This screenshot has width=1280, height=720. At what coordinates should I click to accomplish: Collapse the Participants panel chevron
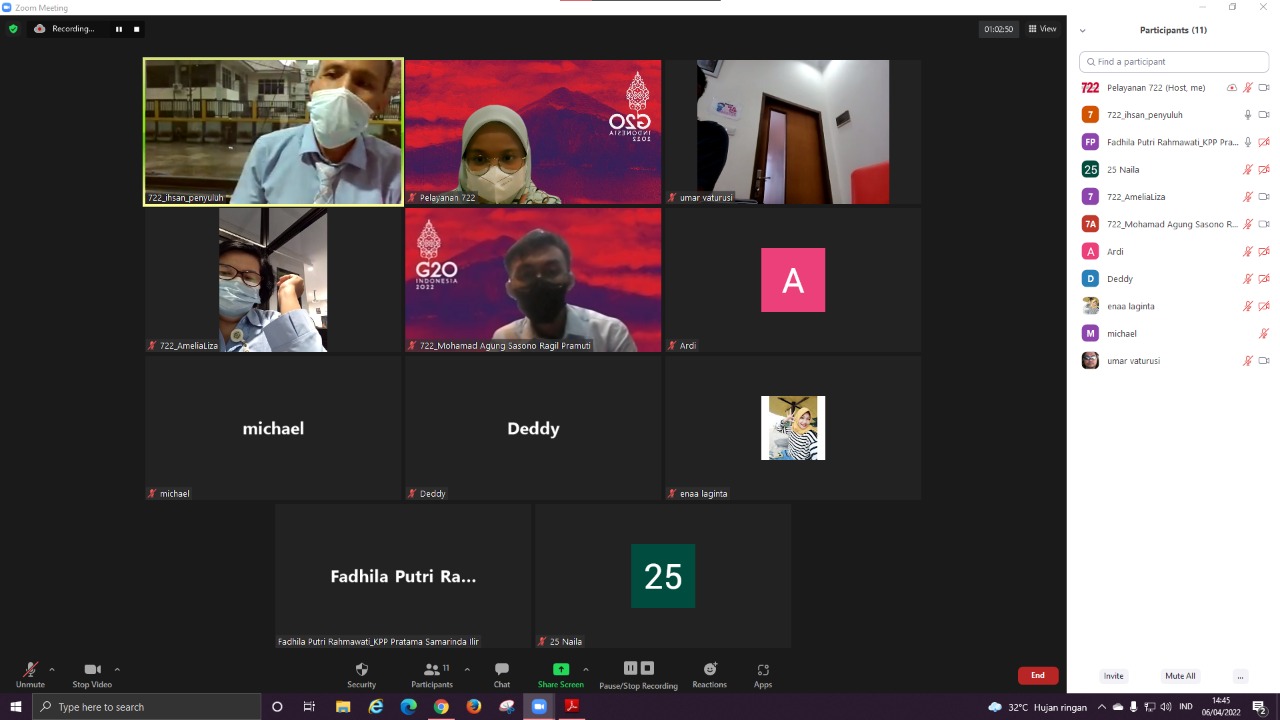click(x=1082, y=30)
